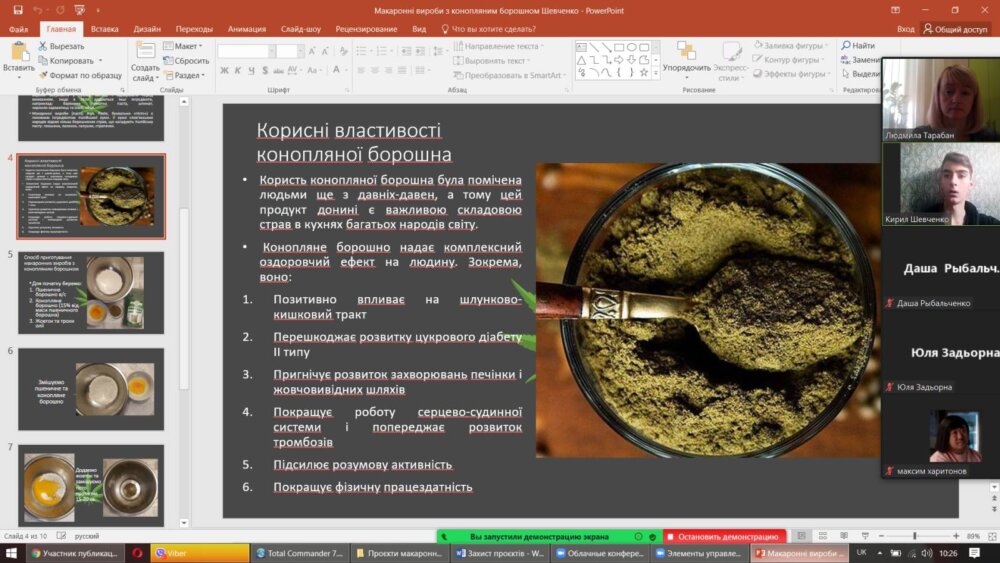Click Людмила Тарабан video tile
The image size is (1000, 563).
tap(941, 99)
